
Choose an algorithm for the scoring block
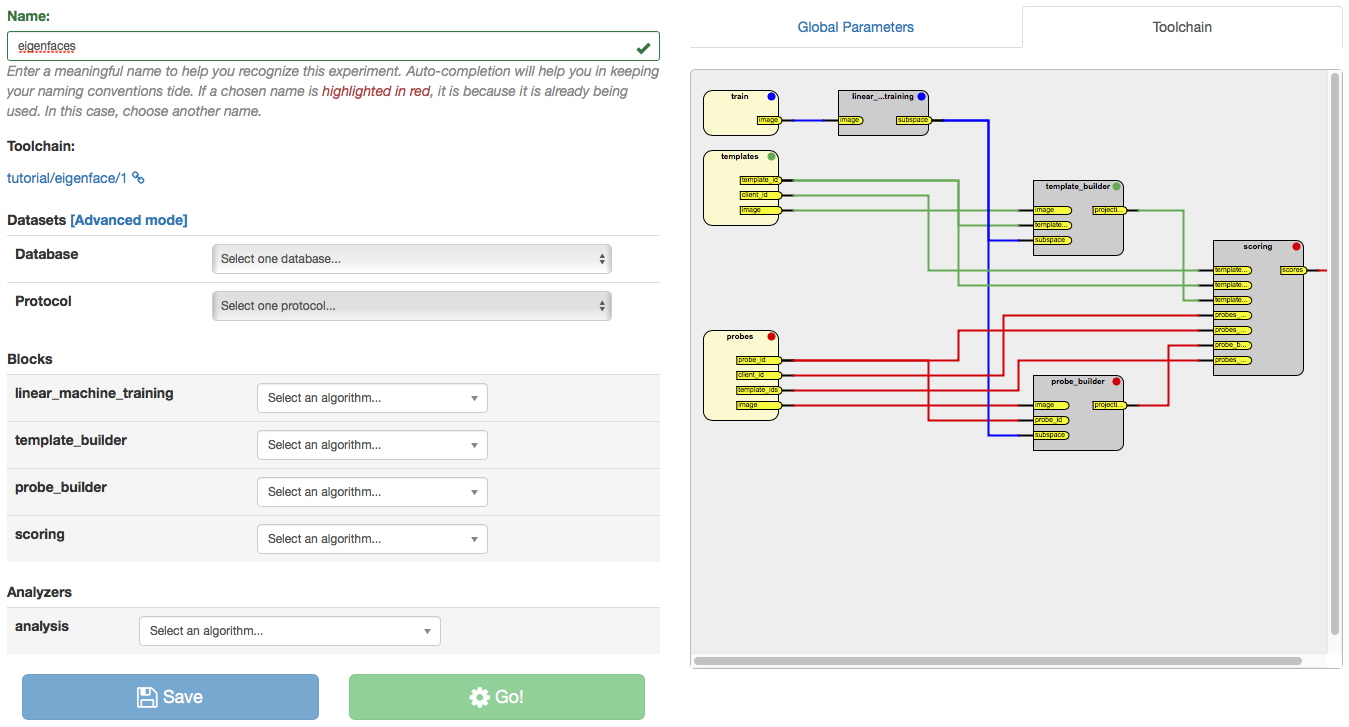(372, 539)
